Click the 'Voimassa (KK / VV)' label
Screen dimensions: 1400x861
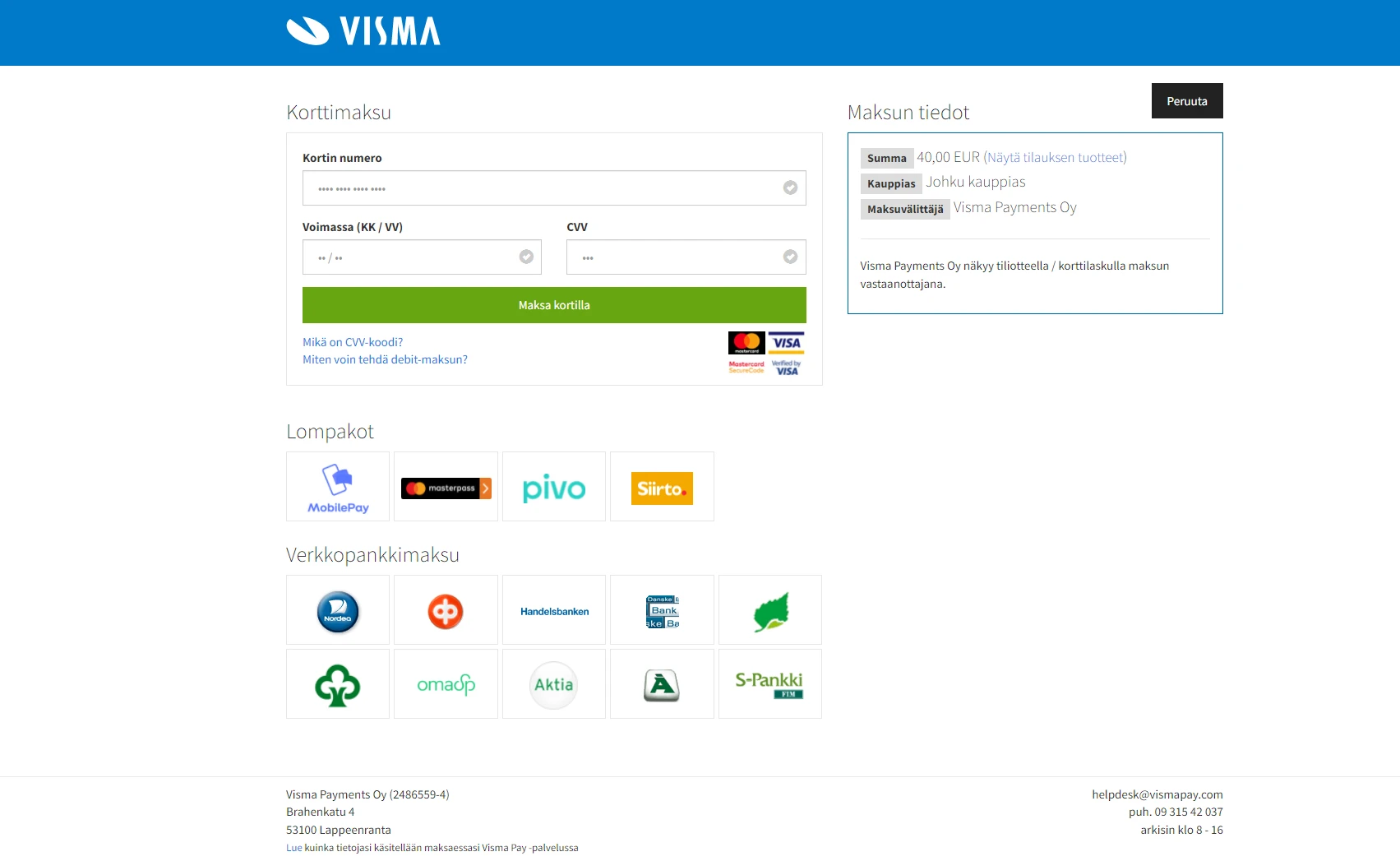click(x=353, y=227)
